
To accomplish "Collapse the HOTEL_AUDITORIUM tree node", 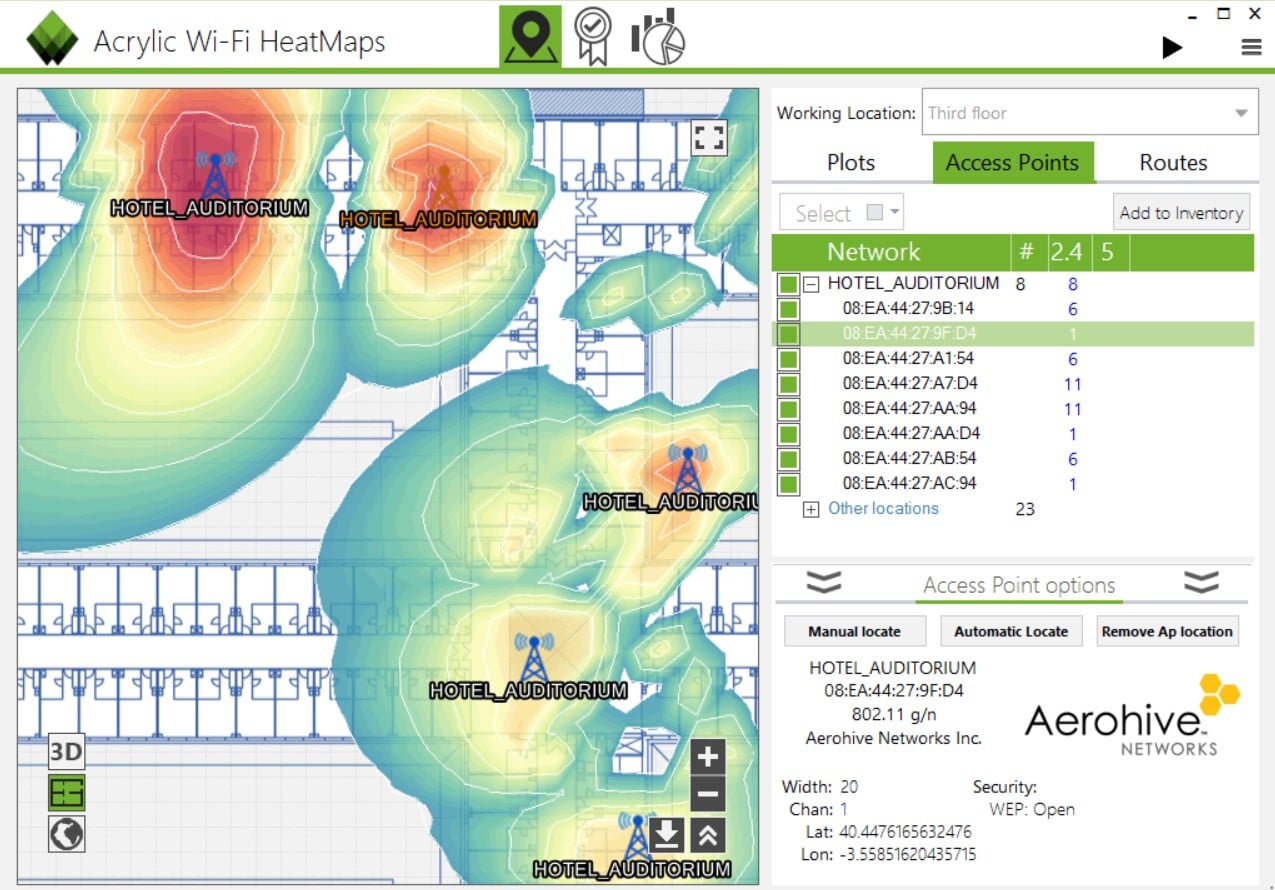I will [809, 283].
